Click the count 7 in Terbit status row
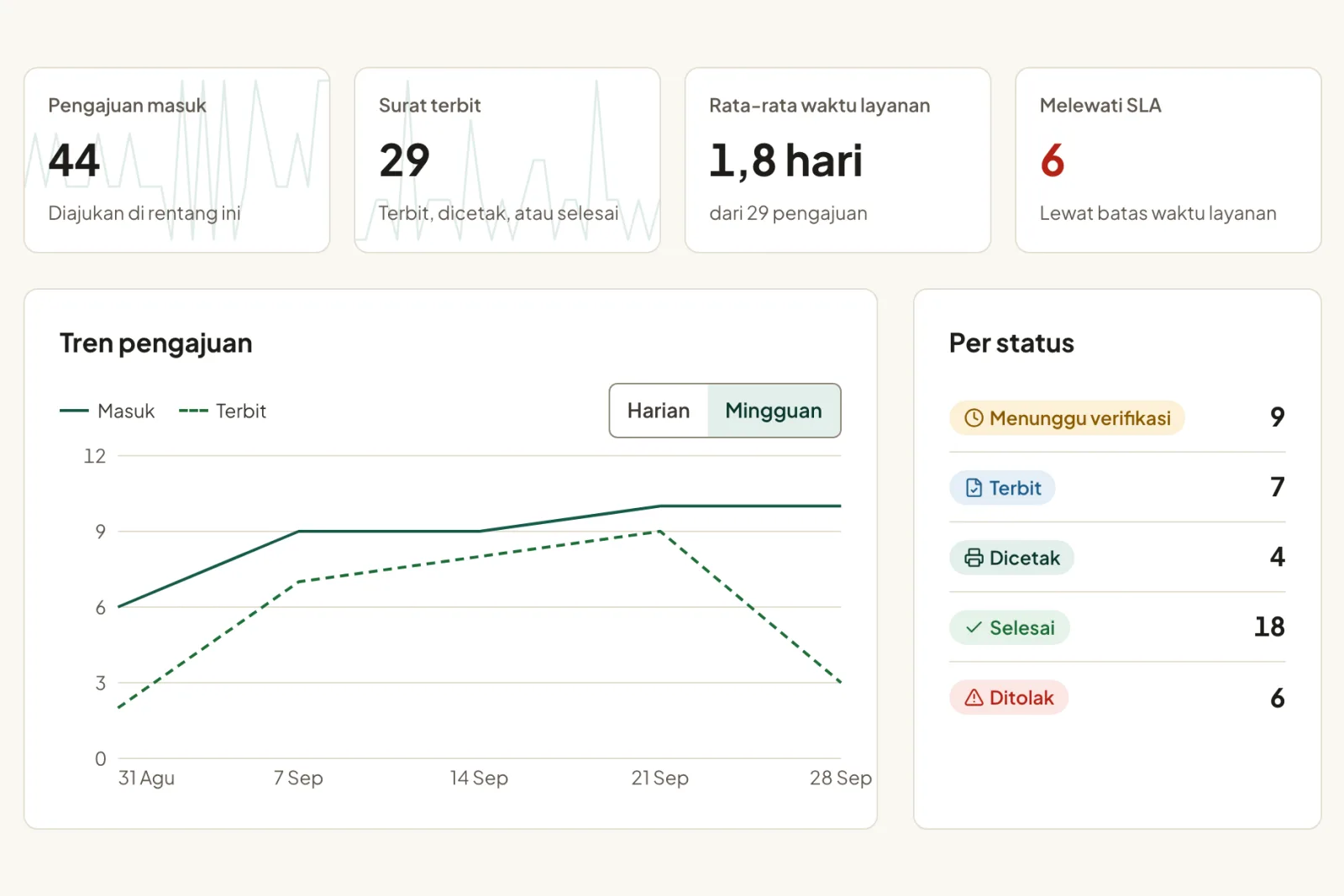The image size is (1344, 896). 1278,487
